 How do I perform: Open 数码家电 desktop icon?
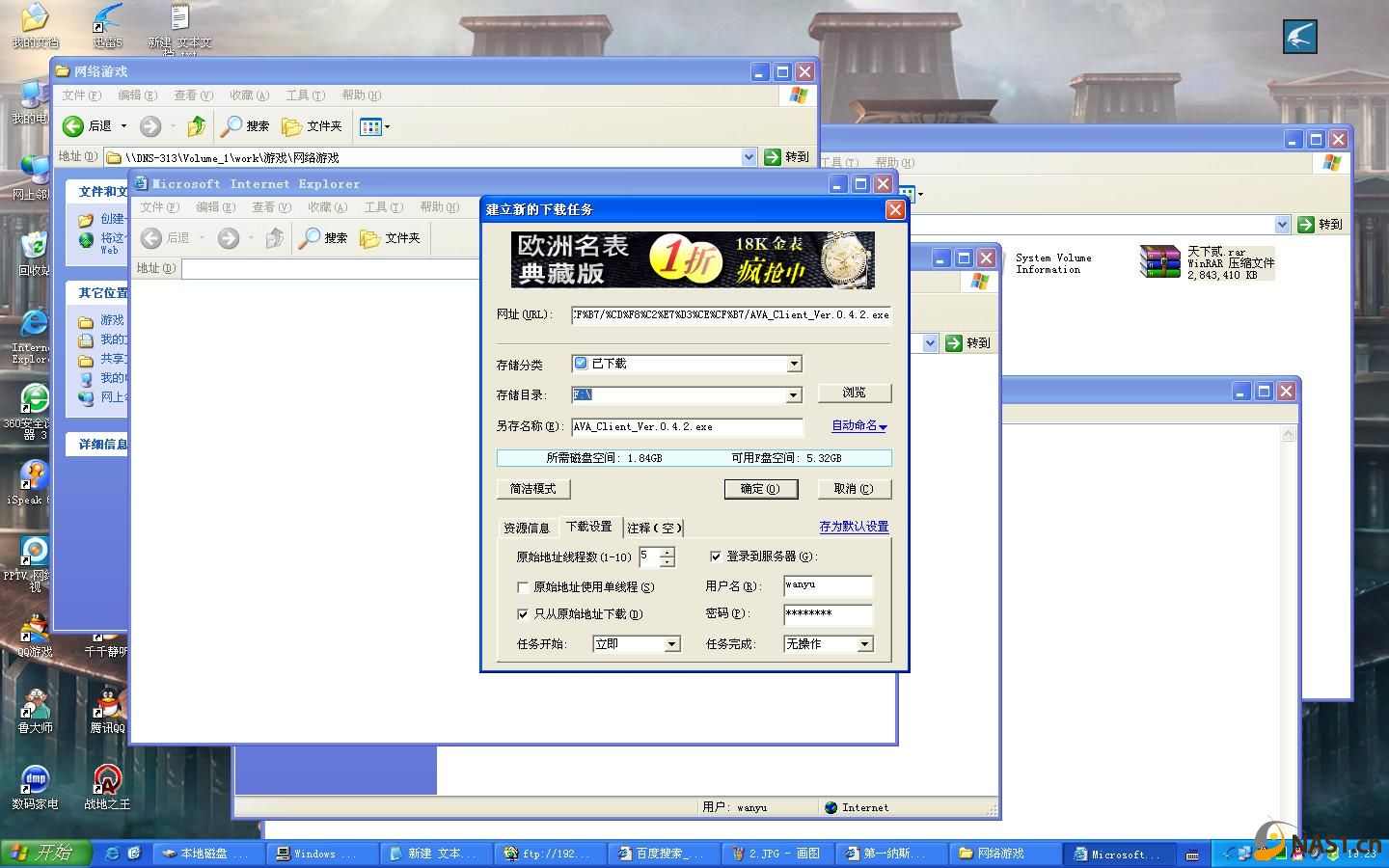[x=35, y=787]
